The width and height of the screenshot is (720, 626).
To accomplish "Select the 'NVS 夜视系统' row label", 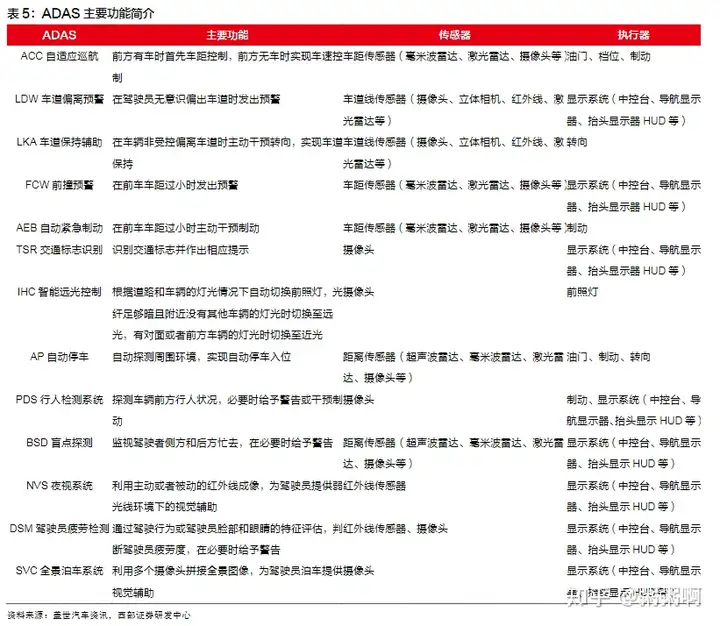I will click(x=59, y=485).
